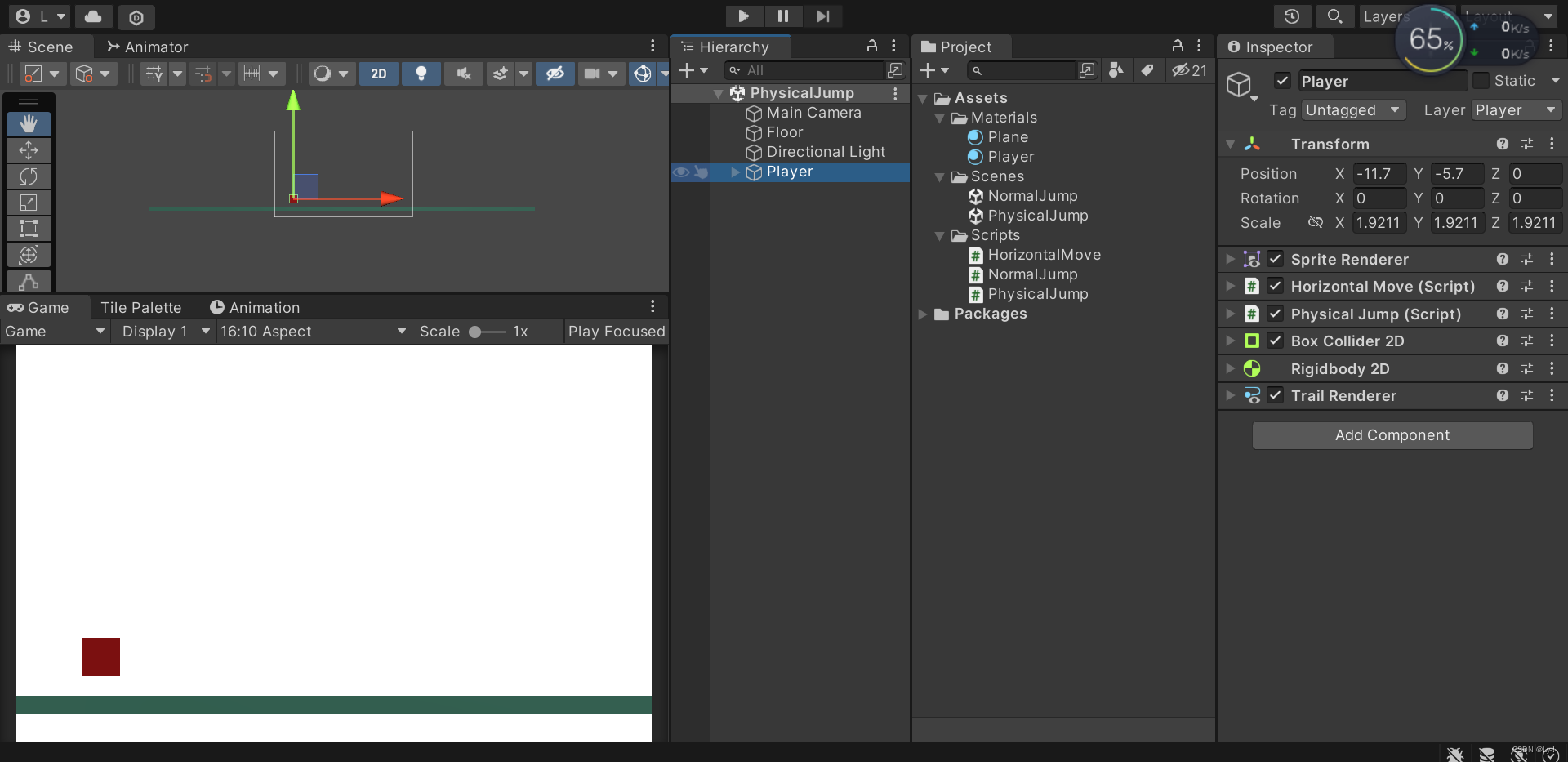Click the Hierarchy add (+) button

point(693,70)
